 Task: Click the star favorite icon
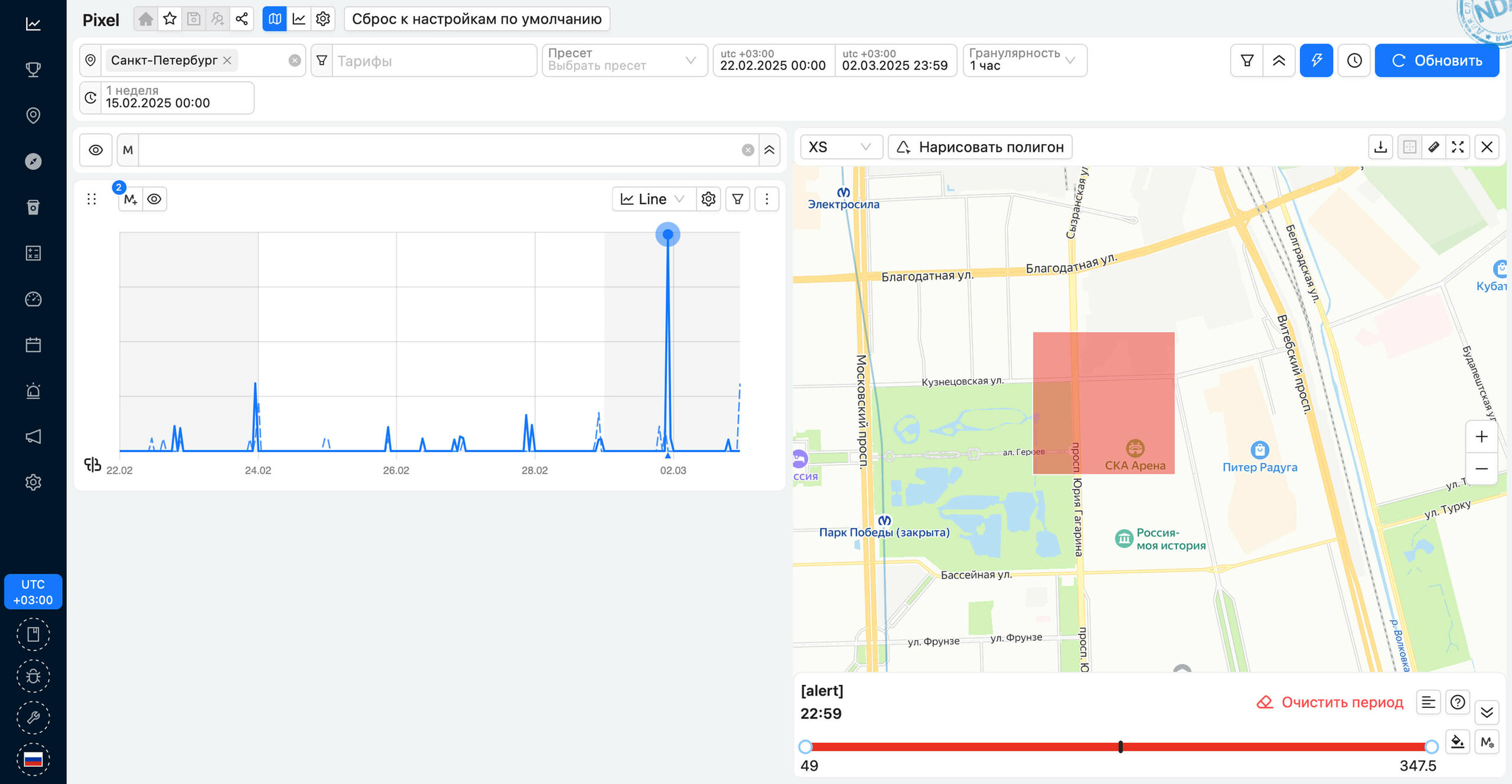170,19
